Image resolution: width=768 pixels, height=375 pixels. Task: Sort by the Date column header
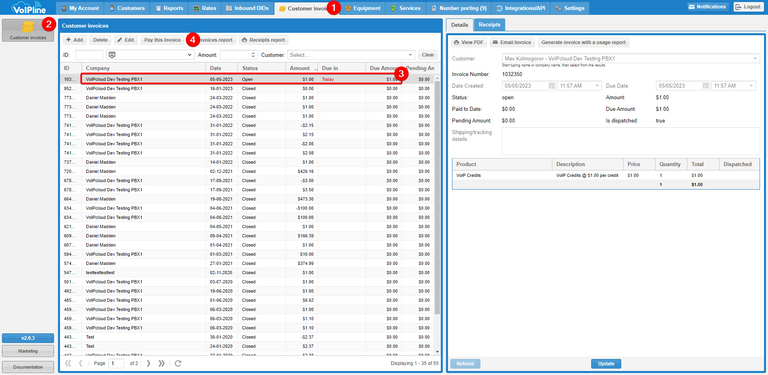click(x=222, y=68)
